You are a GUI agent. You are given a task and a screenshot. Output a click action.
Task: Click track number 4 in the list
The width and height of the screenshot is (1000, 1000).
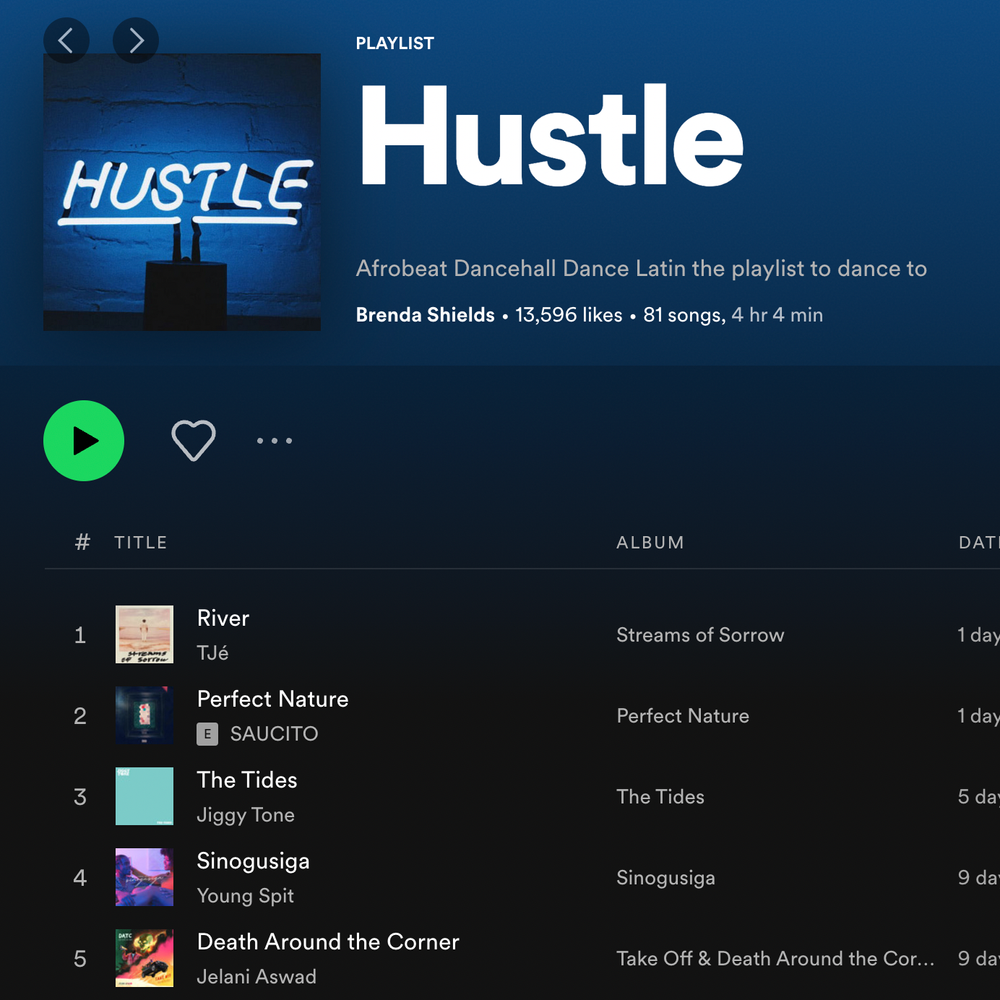(80, 878)
